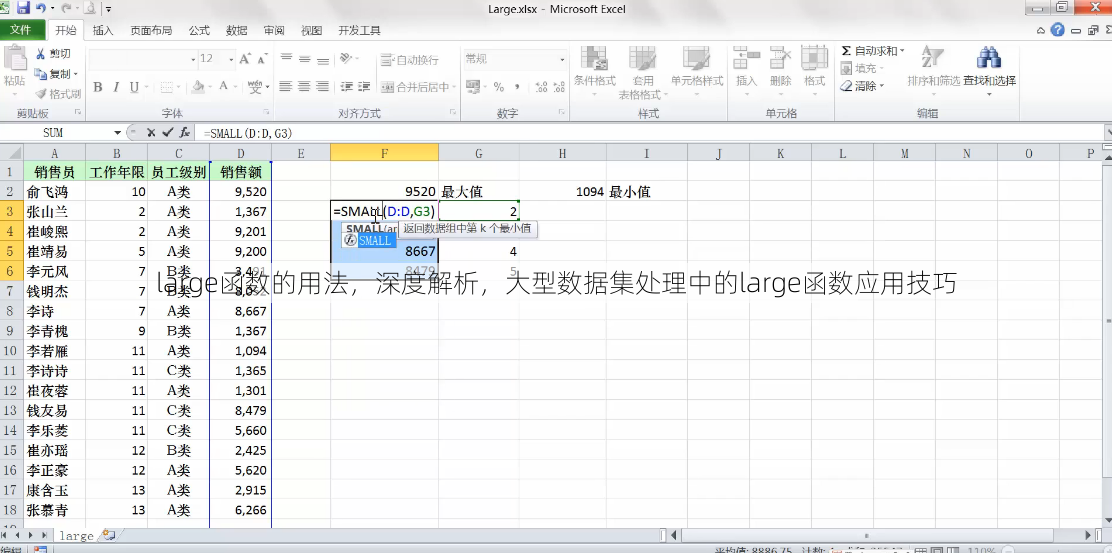Toggle underline formatting
Screen dimensions: 1112x553
134,87
